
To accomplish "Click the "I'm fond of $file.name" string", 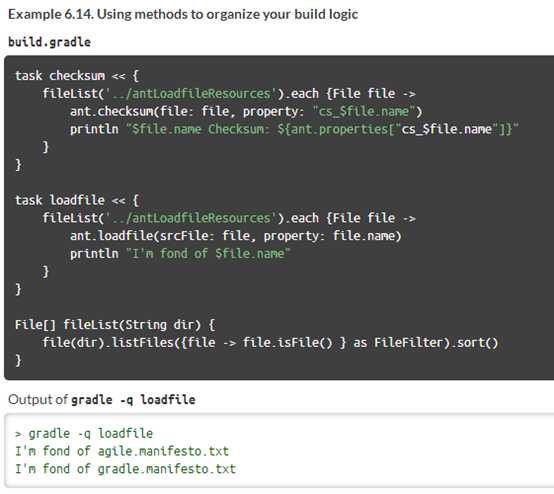I will pos(208,253).
